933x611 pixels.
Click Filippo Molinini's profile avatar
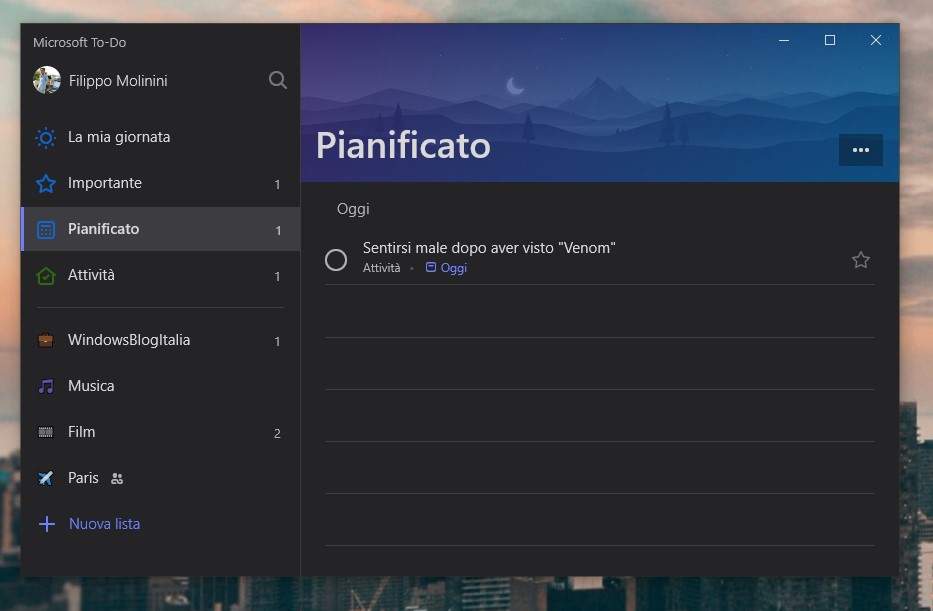47,80
